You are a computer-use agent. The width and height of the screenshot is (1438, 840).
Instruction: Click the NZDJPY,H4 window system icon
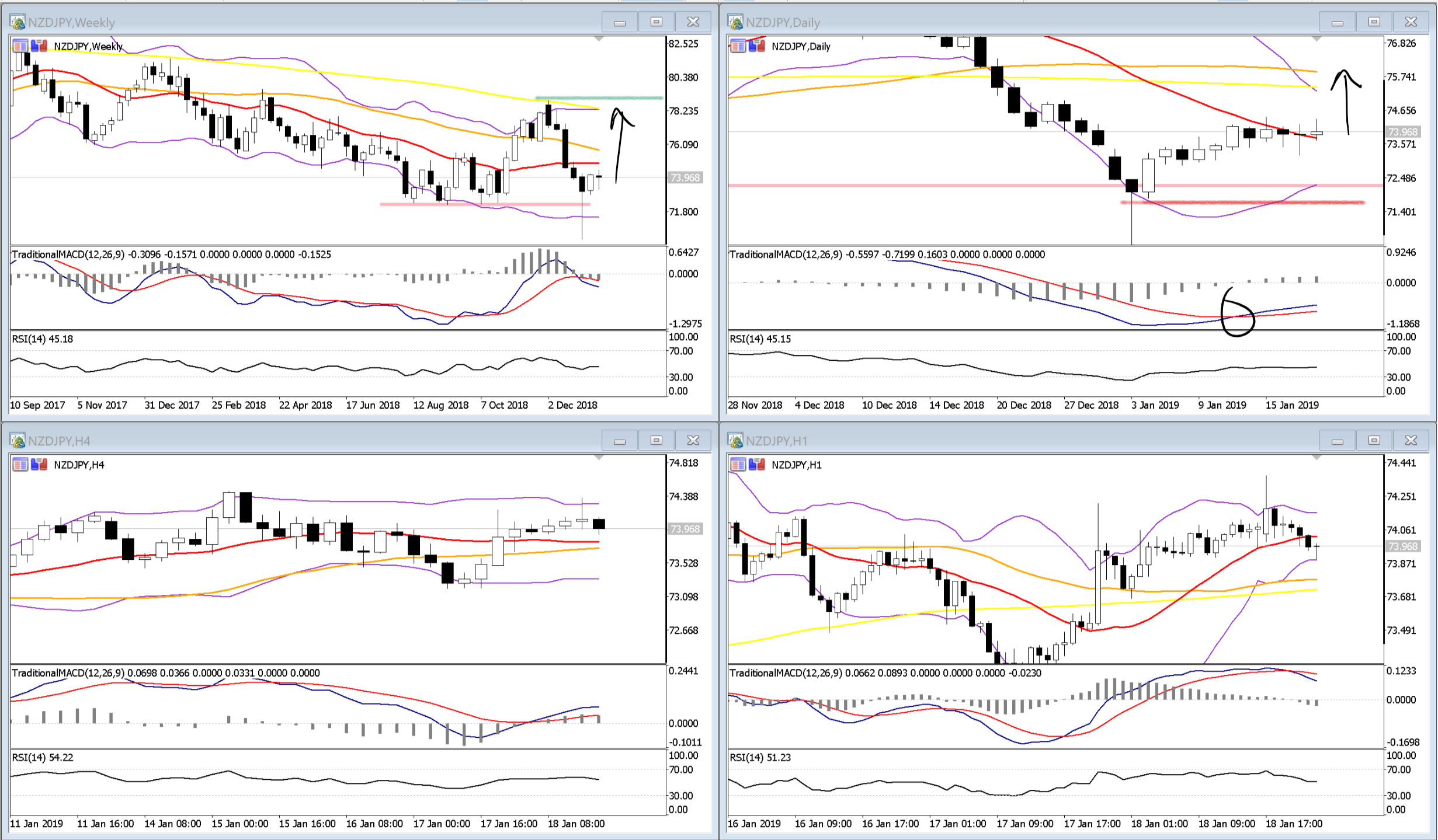18,441
